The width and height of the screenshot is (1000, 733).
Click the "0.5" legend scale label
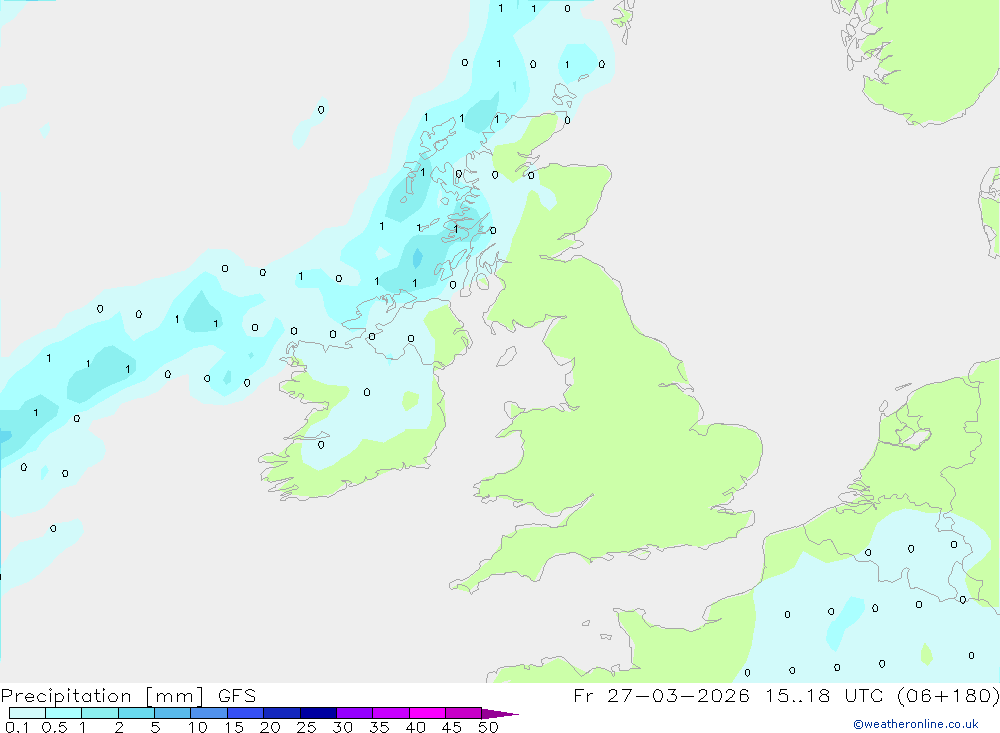54,727
